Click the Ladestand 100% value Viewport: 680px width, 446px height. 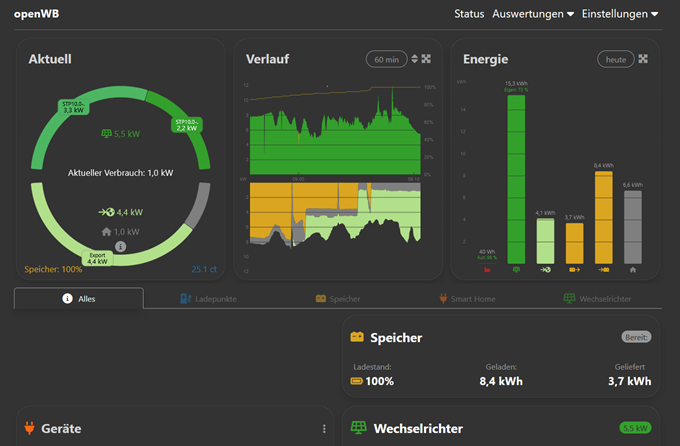[379, 381]
